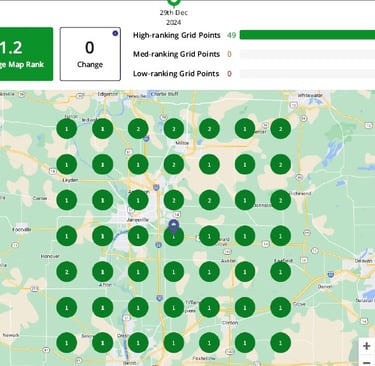Select the green Average Map Rank card
The width and height of the screenshot is (375, 366).
[25, 54]
